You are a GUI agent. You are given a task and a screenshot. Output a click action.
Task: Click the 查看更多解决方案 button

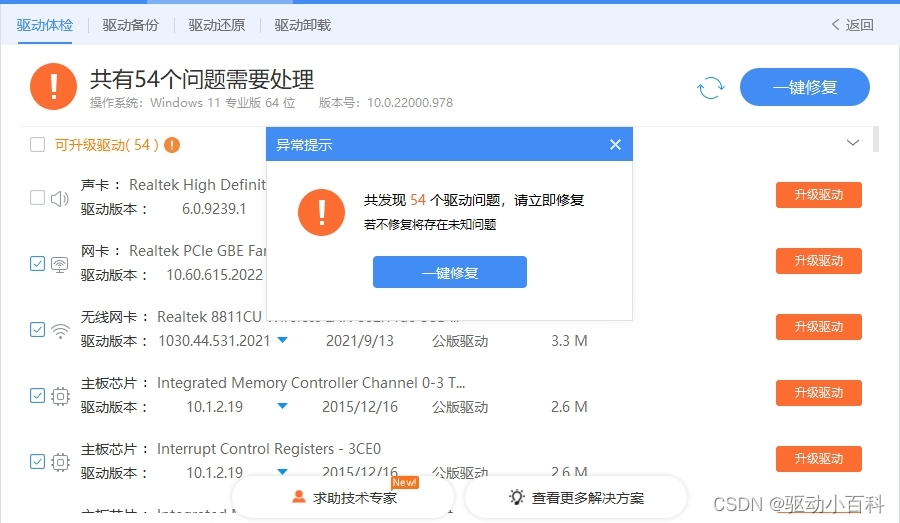point(576,497)
